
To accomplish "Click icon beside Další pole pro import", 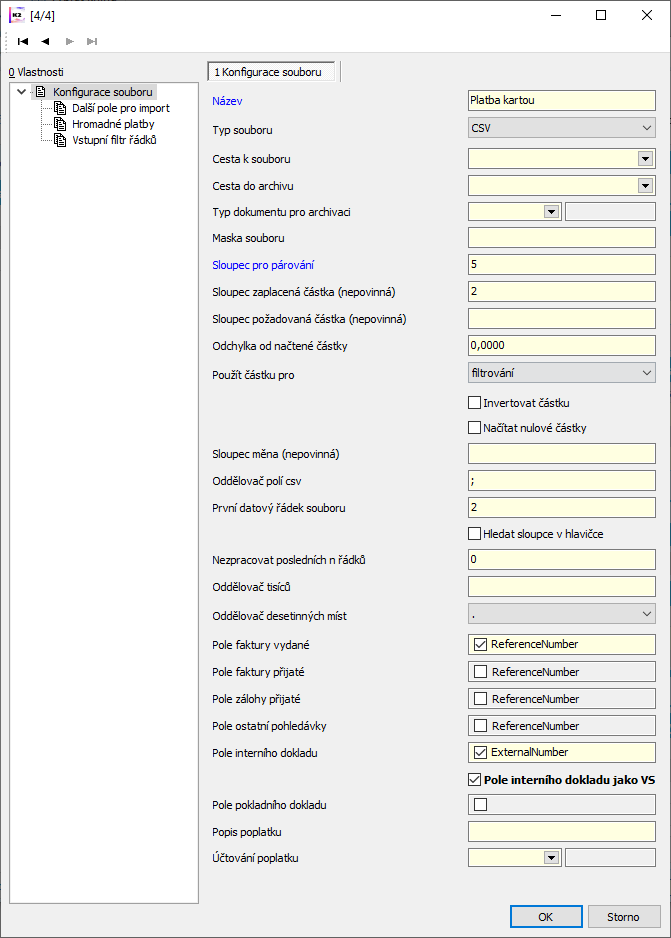I will coord(60,108).
